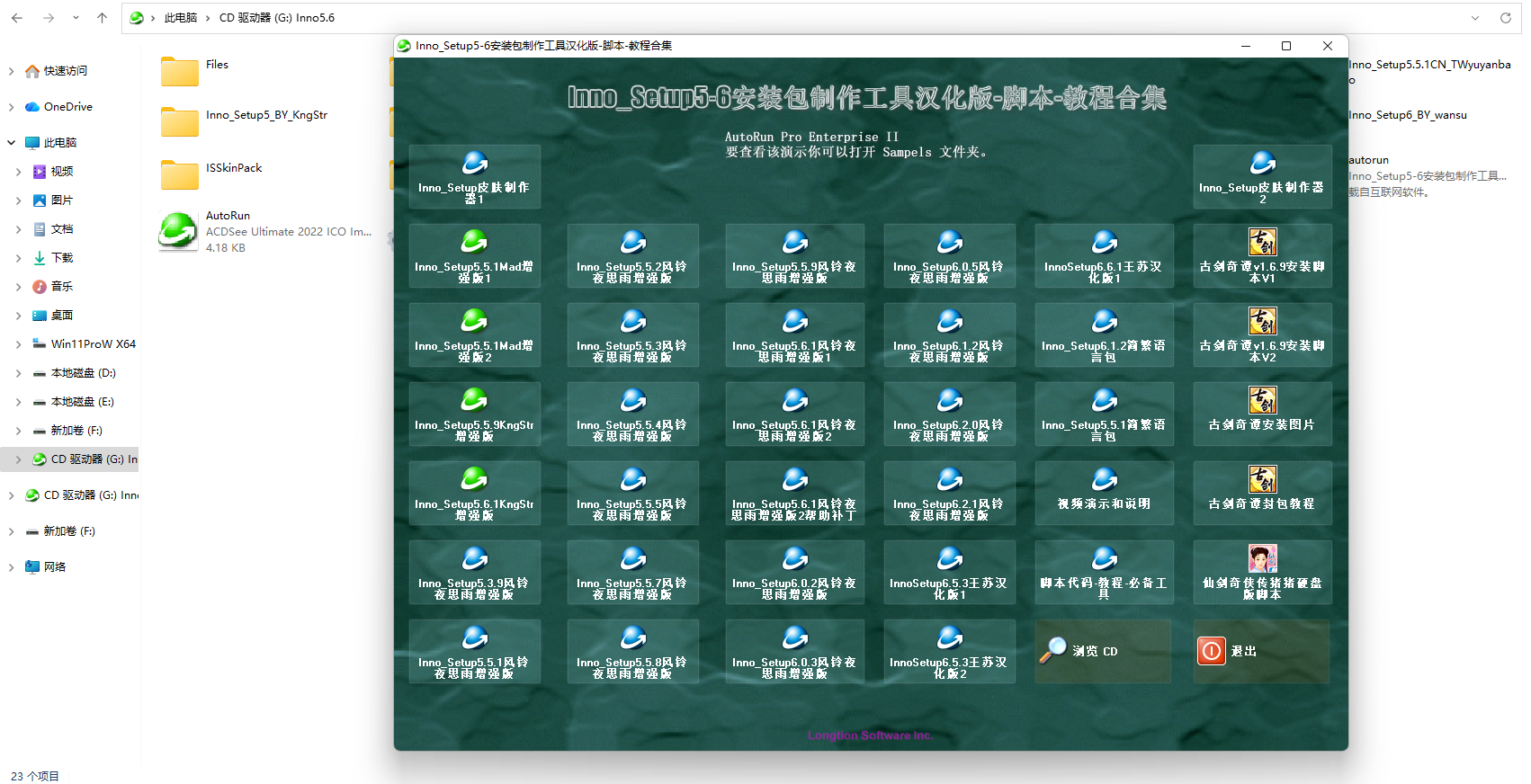Launch InnoSetup6.6.1王苏汉化版1
This screenshot has height=784, width=1531.
(x=1105, y=255)
